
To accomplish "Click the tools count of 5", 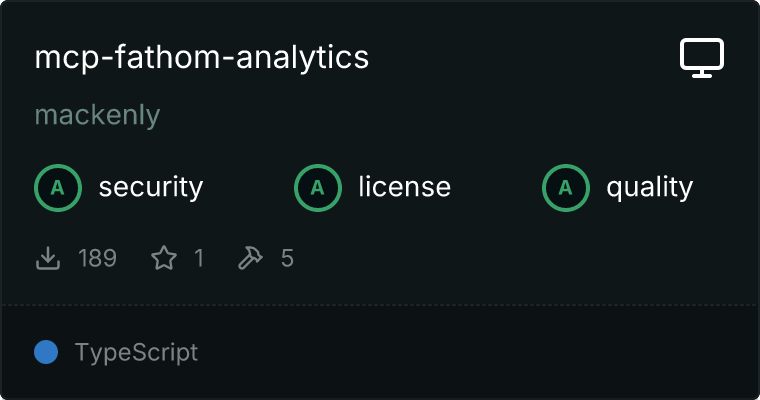I will 287,259.
